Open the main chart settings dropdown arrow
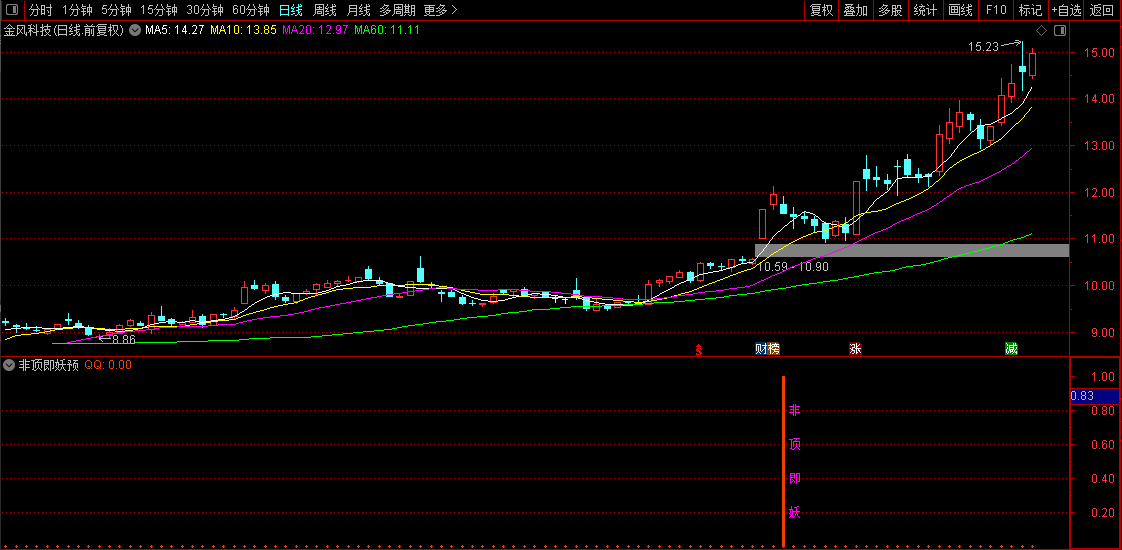The width and height of the screenshot is (1122, 550). coord(135,31)
